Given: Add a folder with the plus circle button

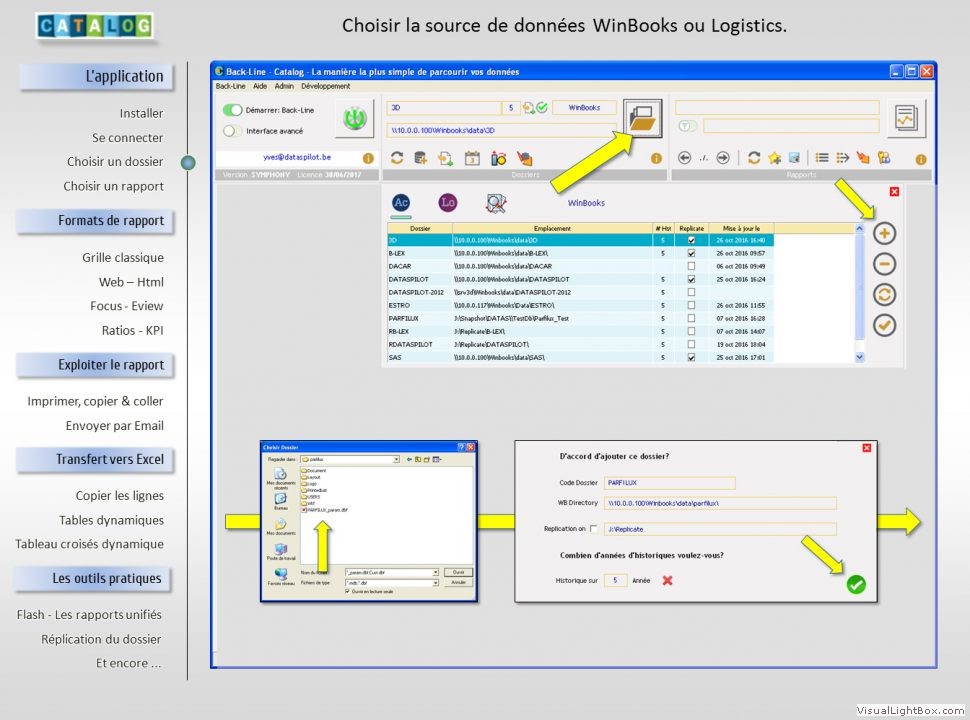Looking at the screenshot, I should point(885,234).
